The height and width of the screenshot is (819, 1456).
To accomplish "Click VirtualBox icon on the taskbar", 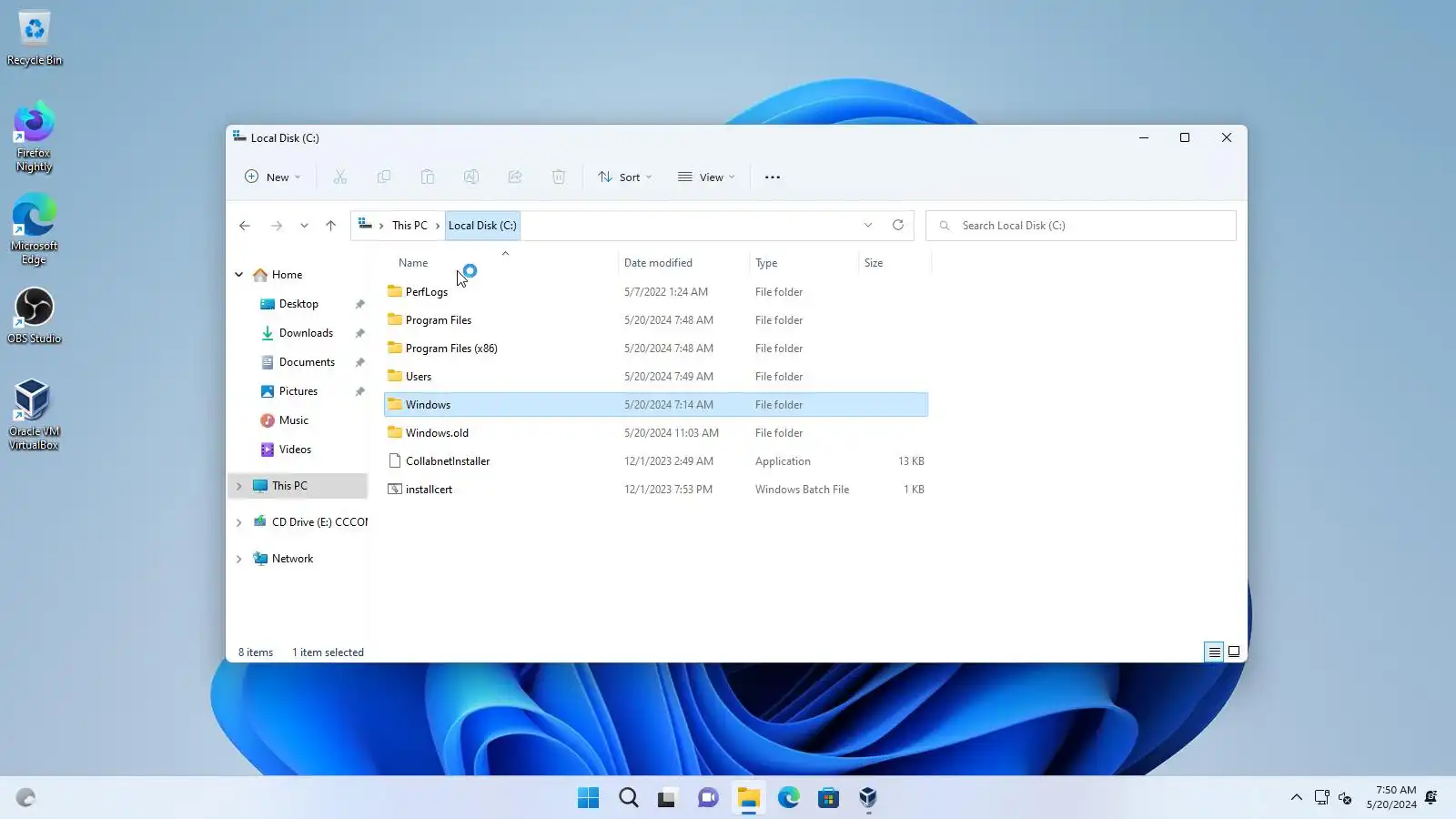I will pos(868,798).
